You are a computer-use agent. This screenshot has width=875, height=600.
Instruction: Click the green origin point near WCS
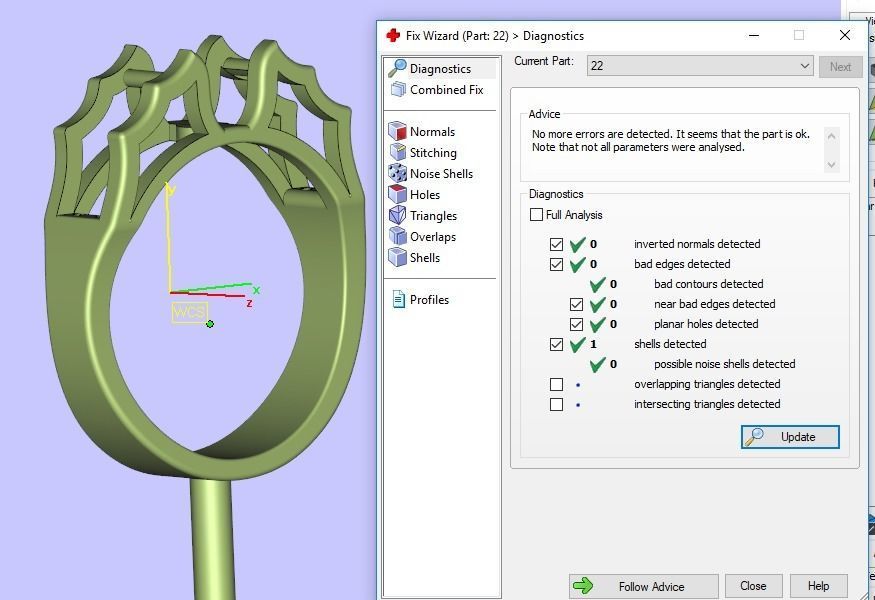210,324
